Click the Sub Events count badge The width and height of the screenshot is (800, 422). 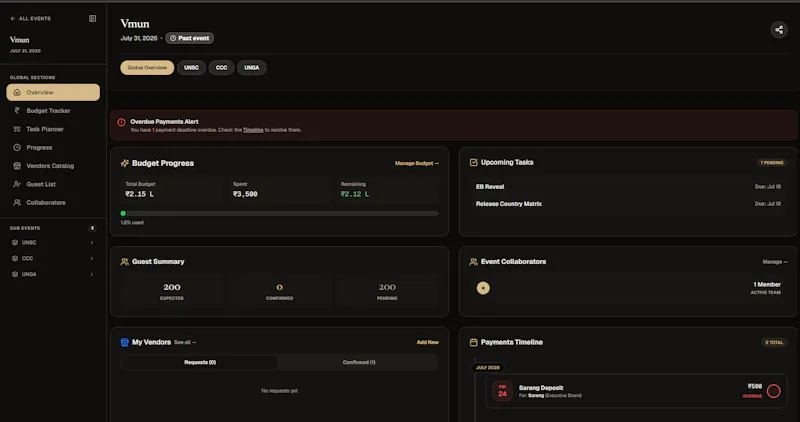(92, 228)
